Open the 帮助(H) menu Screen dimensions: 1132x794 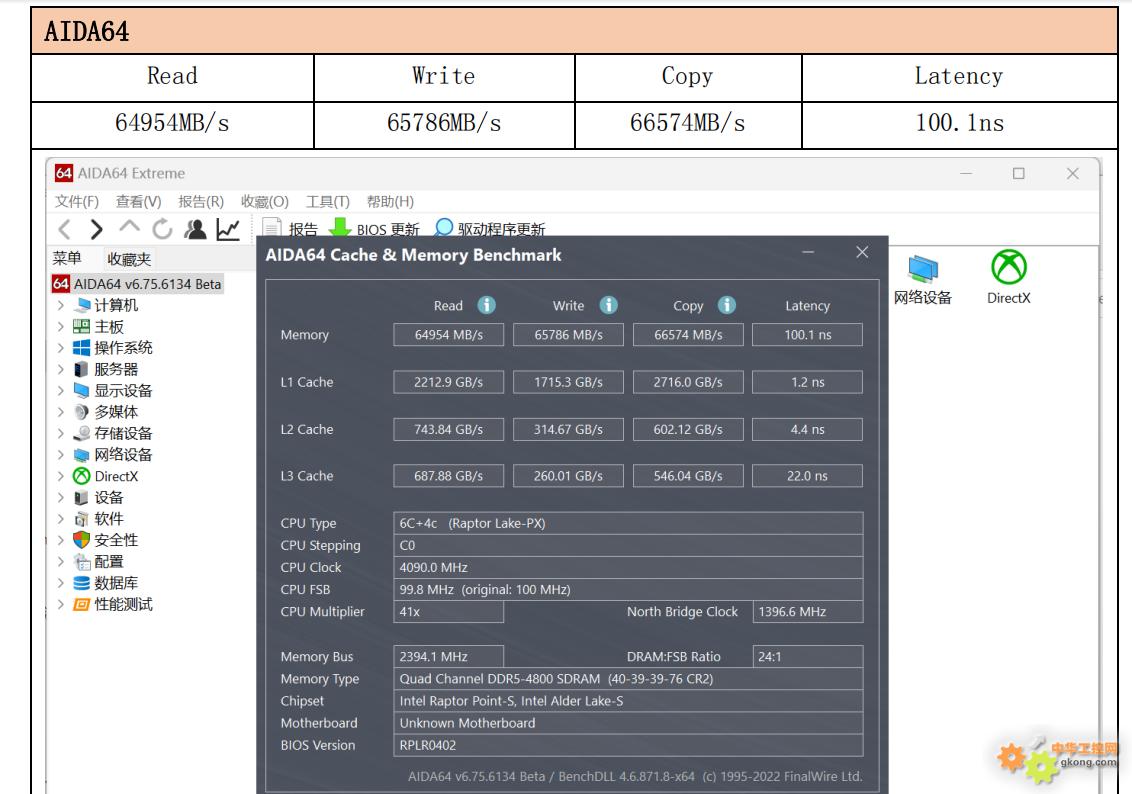coord(390,201)
